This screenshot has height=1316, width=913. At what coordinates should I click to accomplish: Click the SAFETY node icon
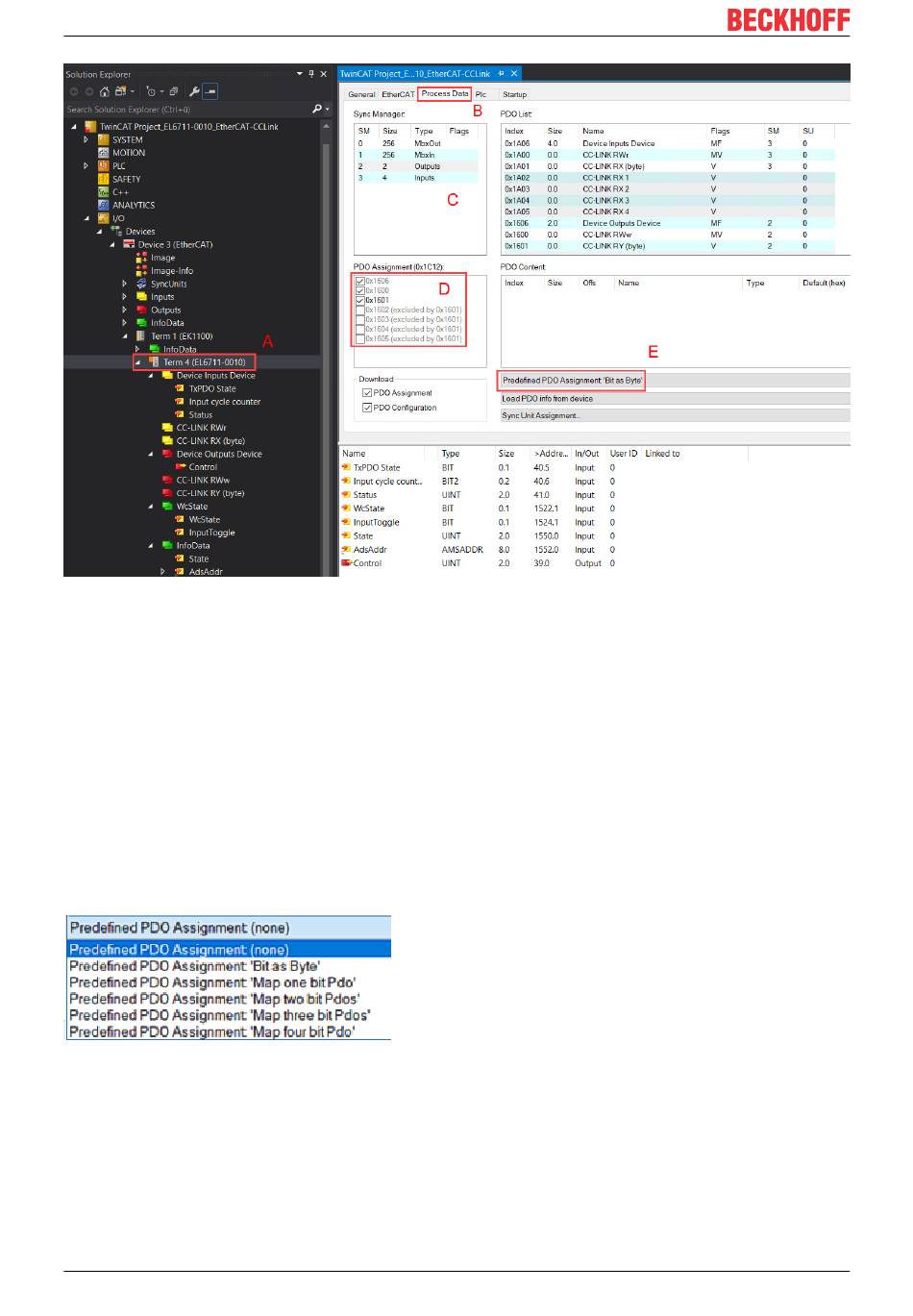pyautogui.click(x=104, y=179)
